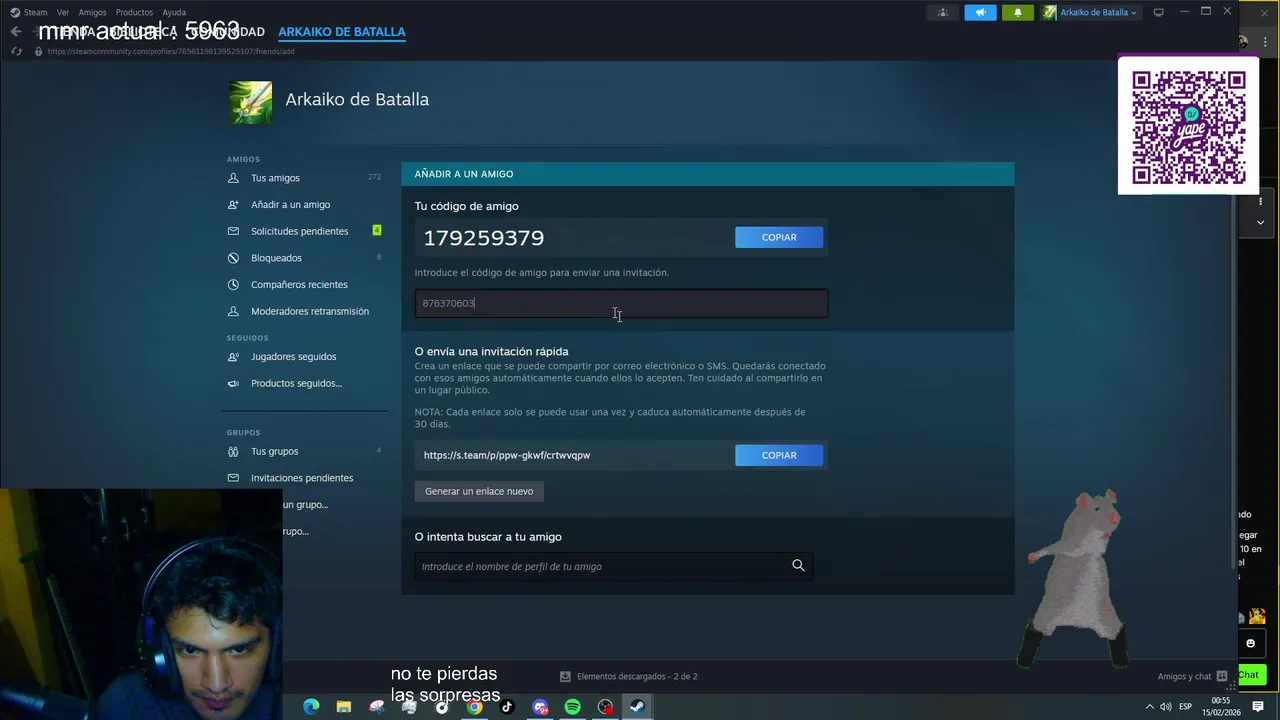Click the ESP language indicator
Screen dimensions: 1280x720
tap(1185, 707)
